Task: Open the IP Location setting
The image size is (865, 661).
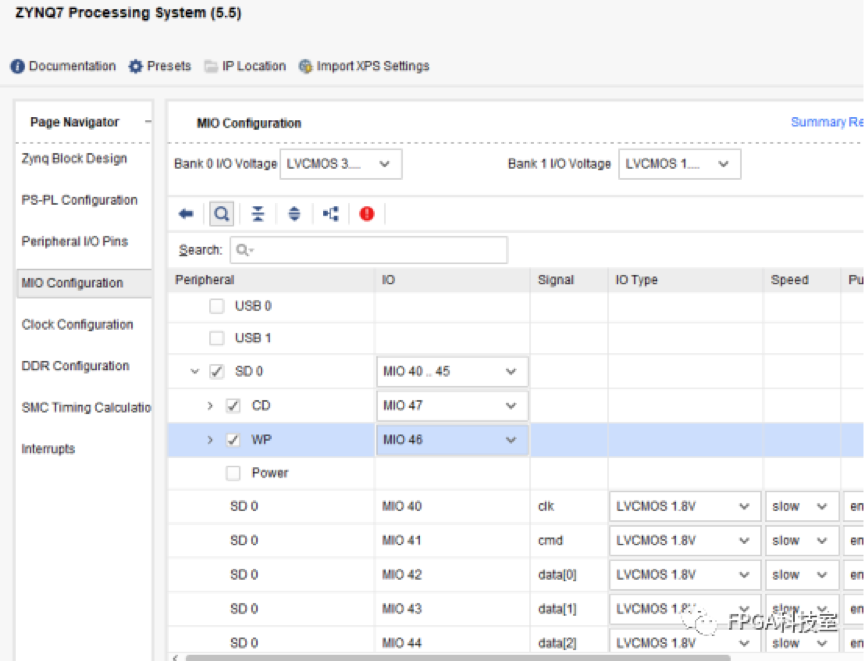Action: [x=247, y=66]
